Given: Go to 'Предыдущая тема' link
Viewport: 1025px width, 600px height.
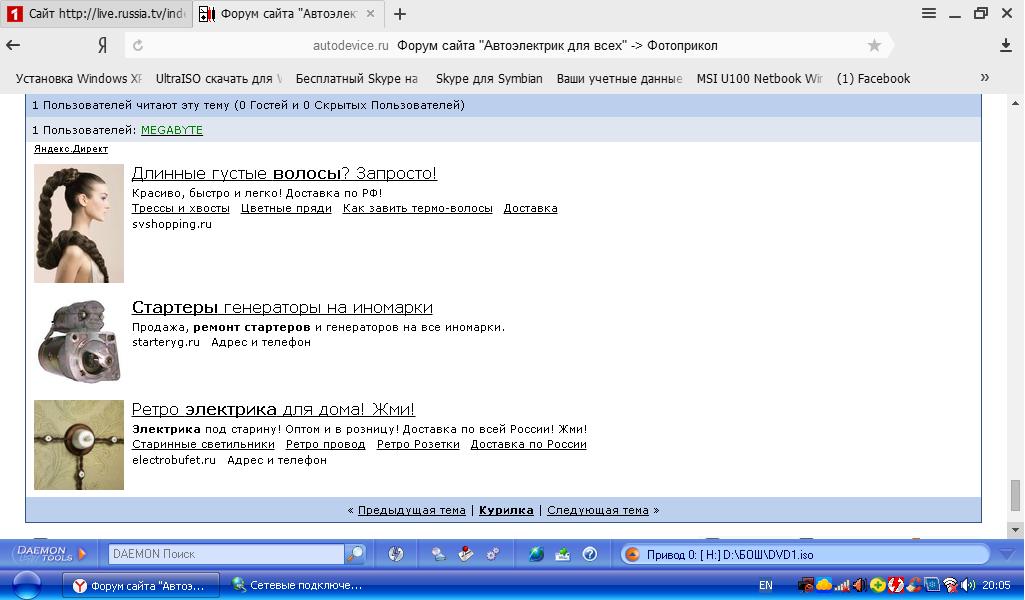Looking at the screenshot, I should pos(412,510).
